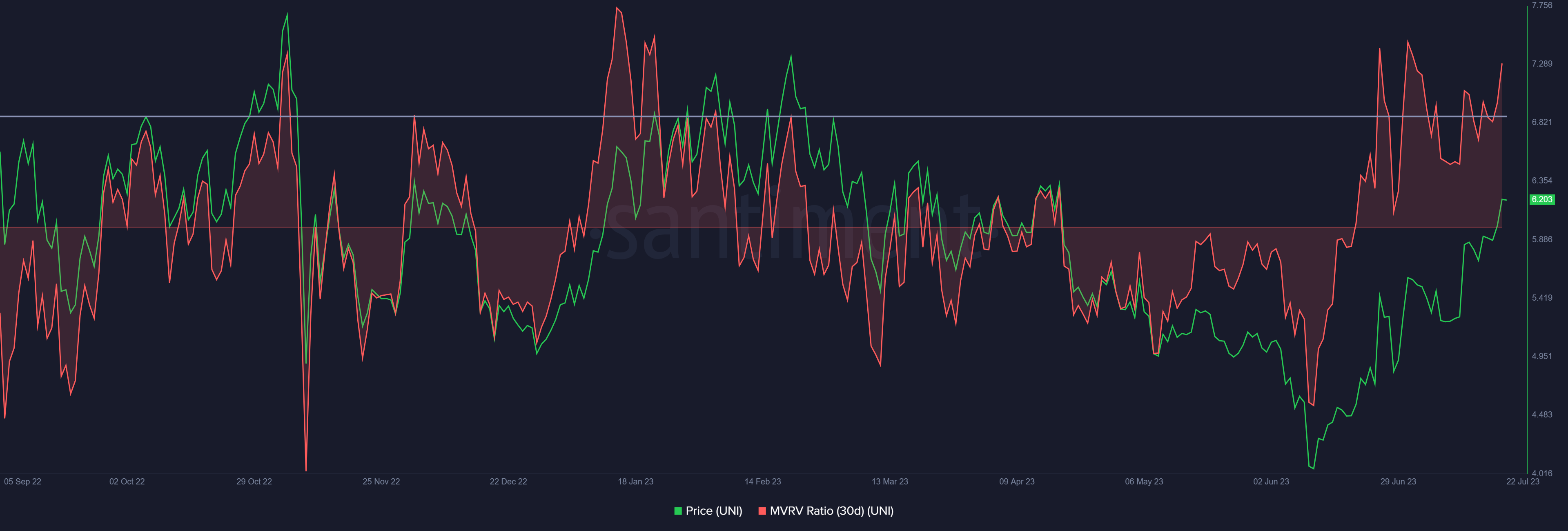Viewport: 1568px width, 531px height.
Task: Select the 14 Feb 23 date label
Action: (x=763, y=482)
